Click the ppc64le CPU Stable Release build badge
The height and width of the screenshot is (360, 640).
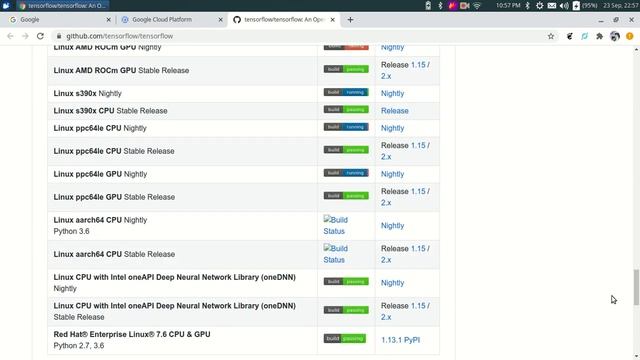[x=346, y=150]
